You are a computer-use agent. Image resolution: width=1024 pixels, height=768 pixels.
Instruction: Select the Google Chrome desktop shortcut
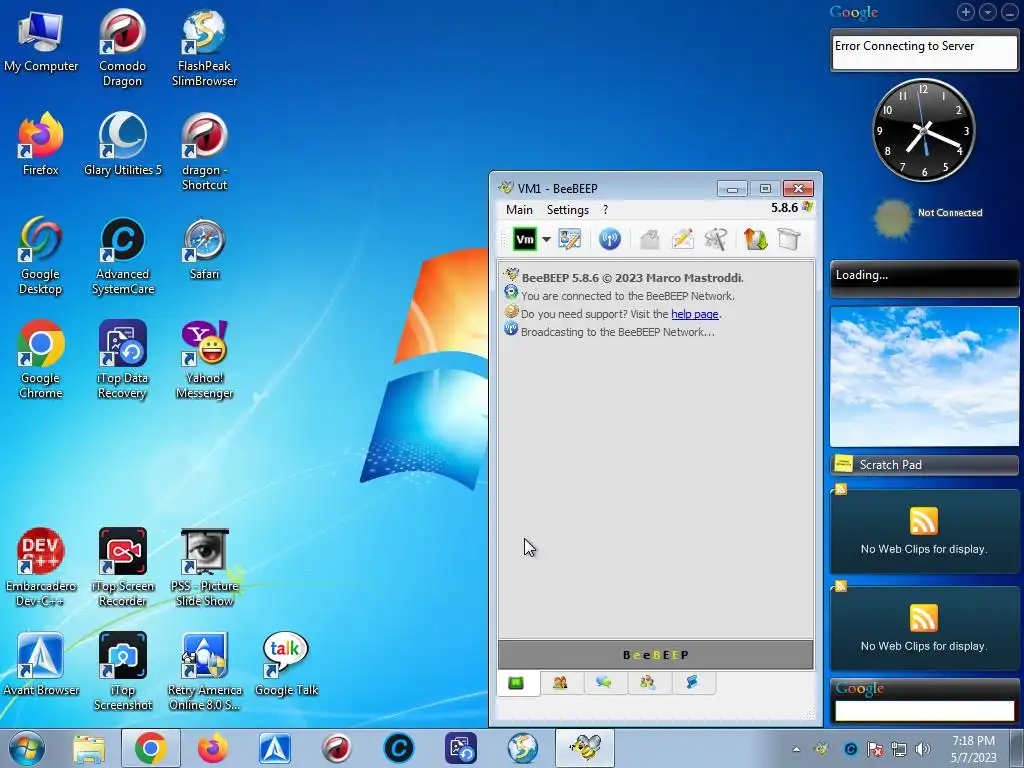[x=40, y=360]
